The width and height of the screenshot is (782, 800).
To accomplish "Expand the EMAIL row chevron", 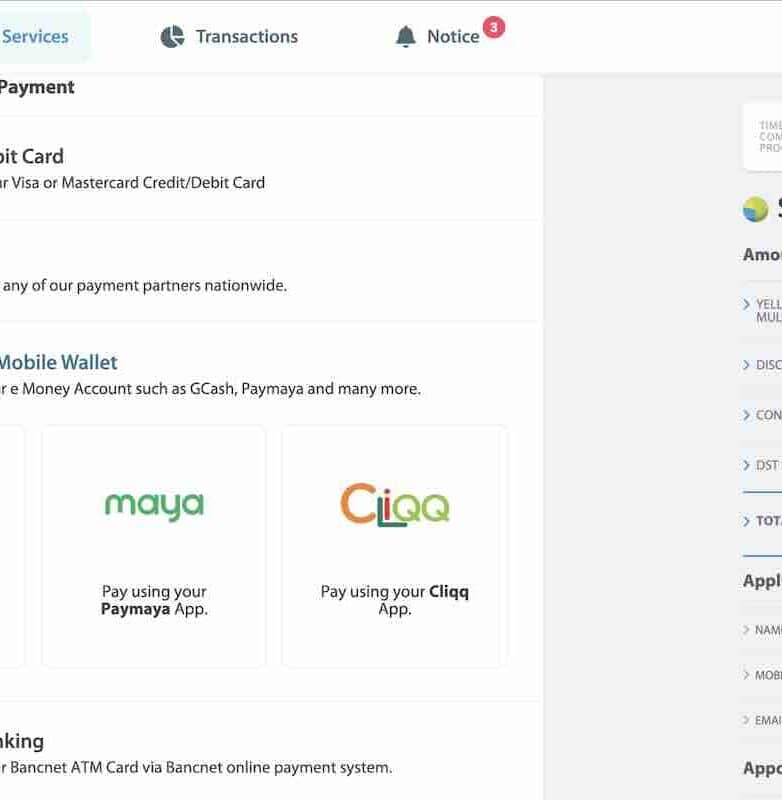I will (x=747, y=720).
